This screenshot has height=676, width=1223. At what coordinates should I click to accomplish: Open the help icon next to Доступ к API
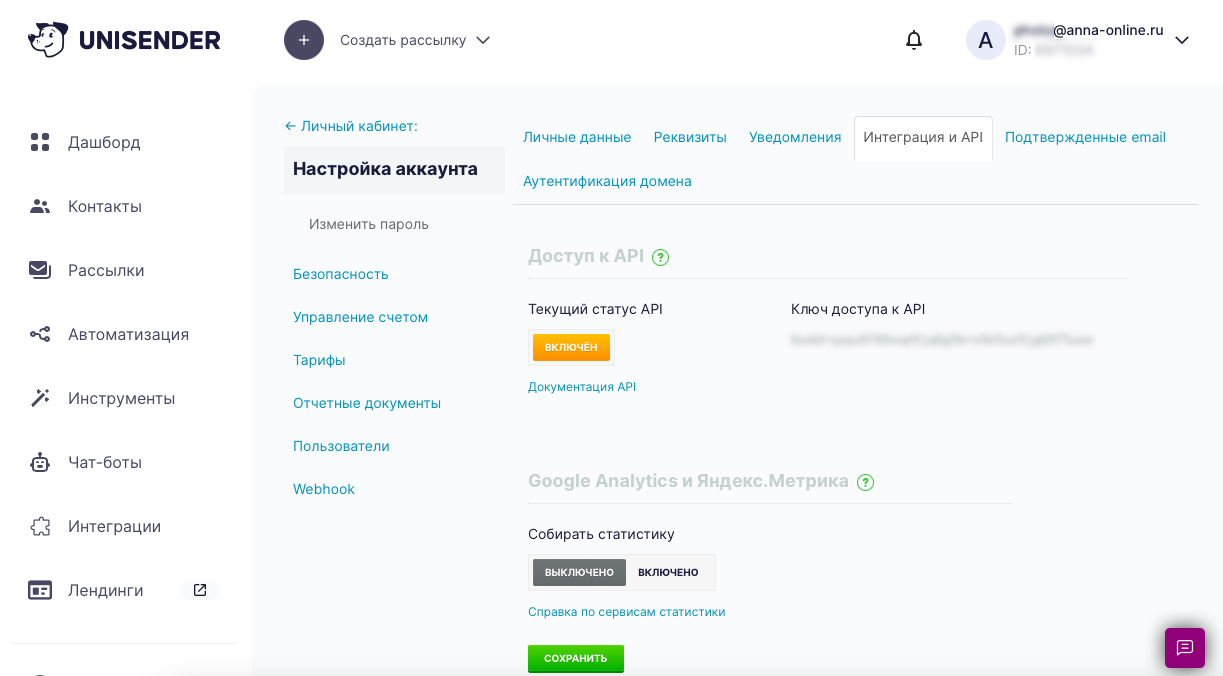pyautogui.click(x=660, y=257)
